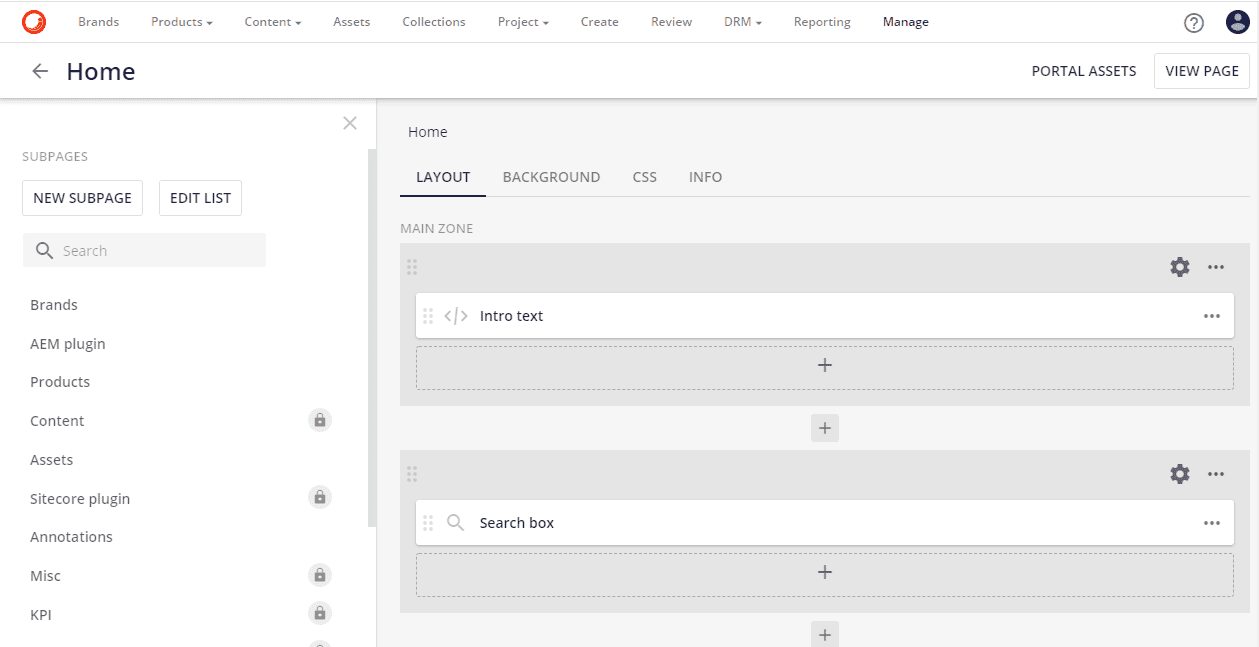This screenshot has width=1259, height=647.
Task: Add a row between Intro text and Search box rows
Action: (x=825, y=428)
